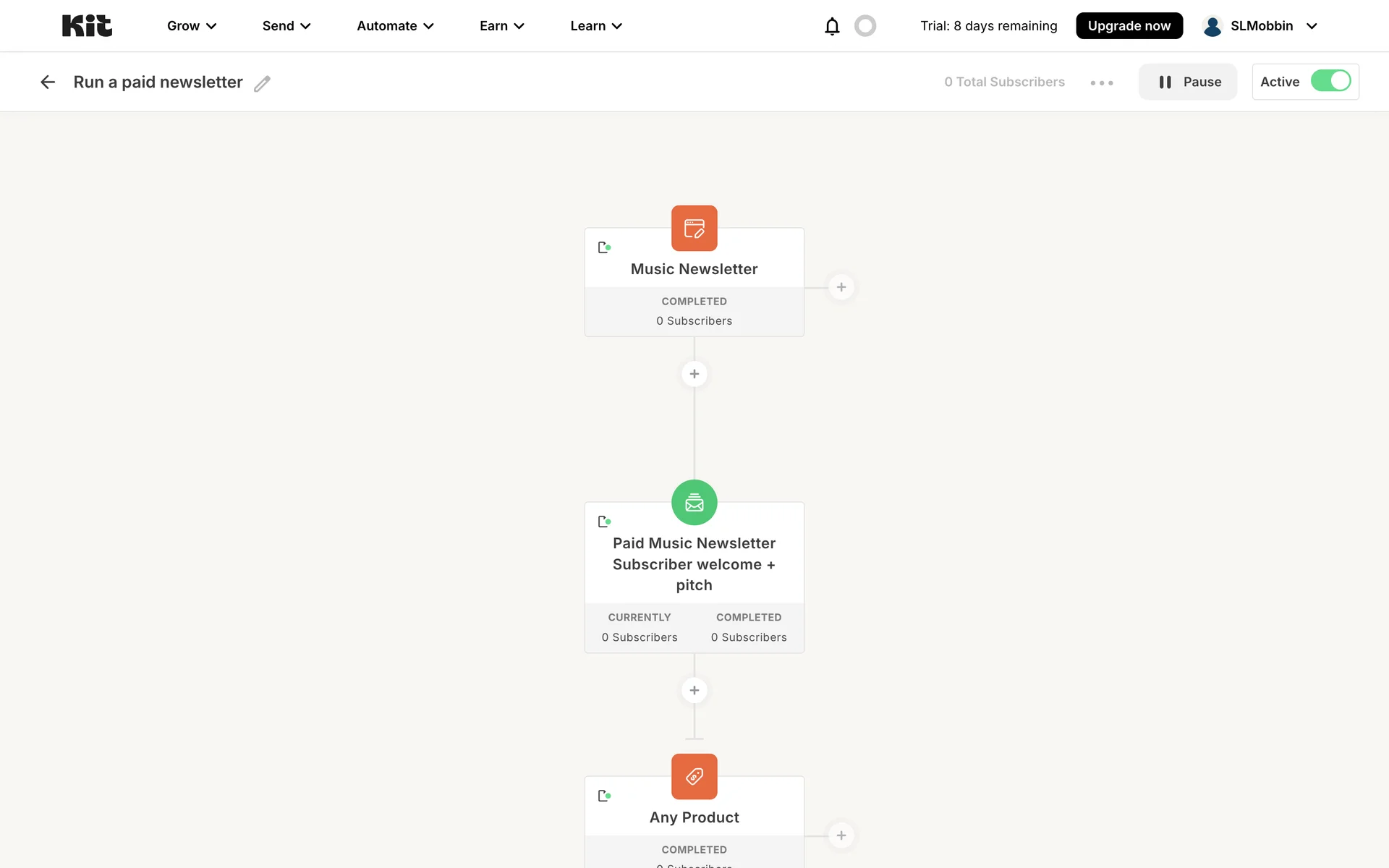Viewport: 1389px width, 868px height.
Task: Add entry point right of Music Newsletter
Action: pyautogui.click(x=841, y=287)
